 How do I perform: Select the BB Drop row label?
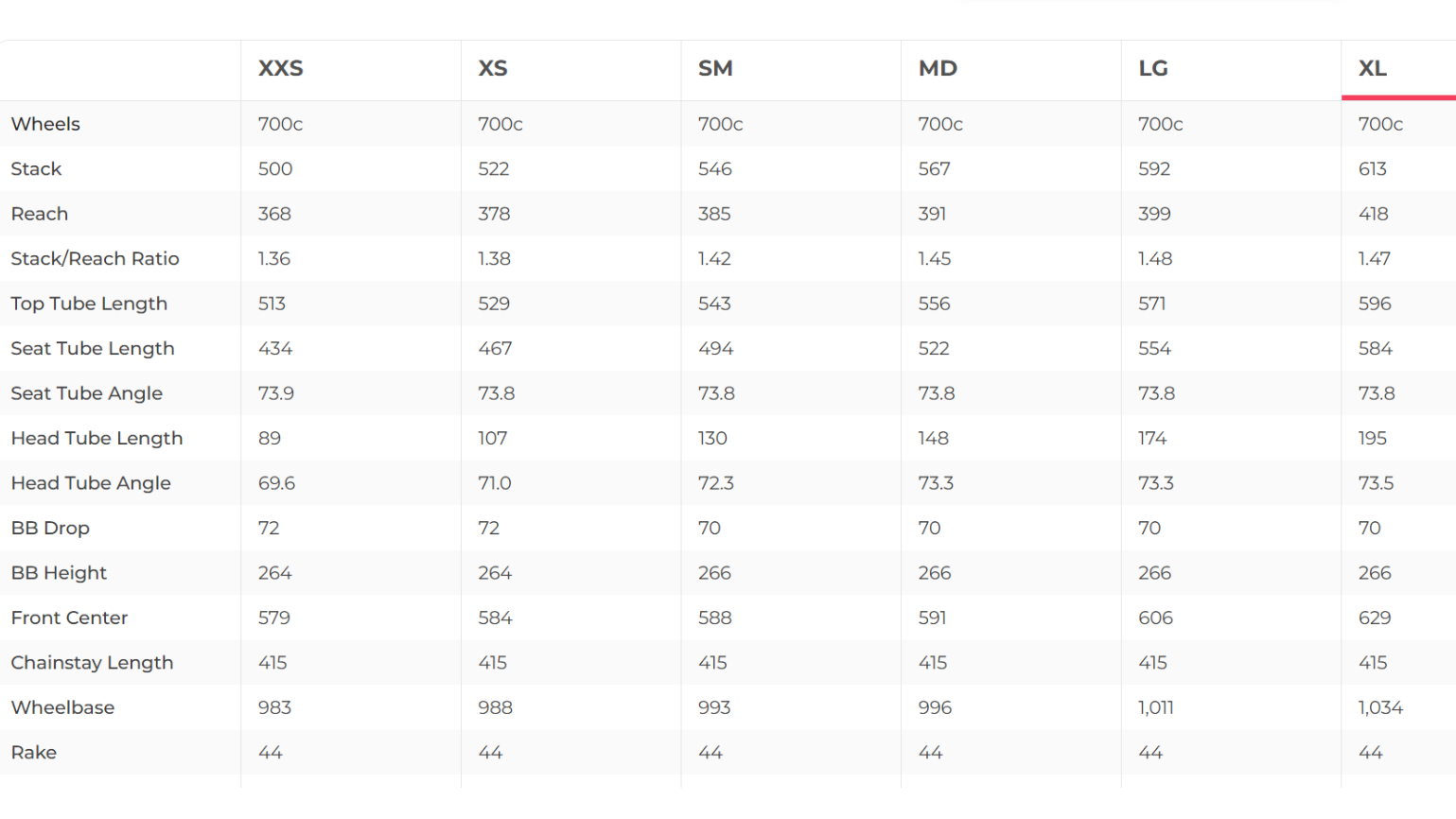click(50, 528)
